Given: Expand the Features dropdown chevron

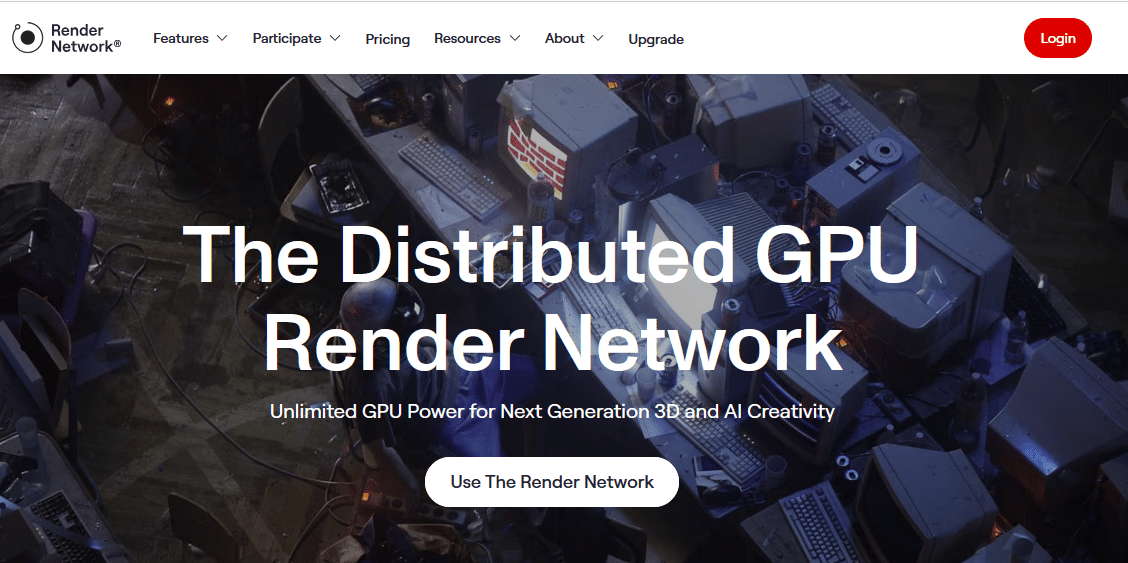Looking at the screenshot, I should 222,38.
